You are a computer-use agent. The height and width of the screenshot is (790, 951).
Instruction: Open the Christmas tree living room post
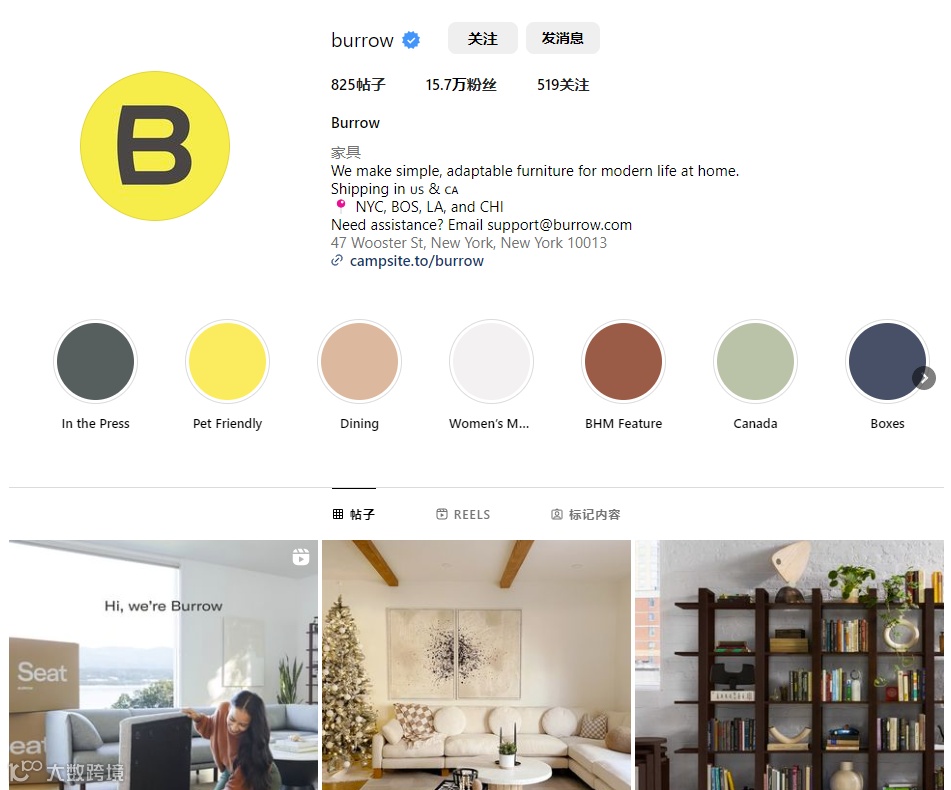click(x=476, y=664)
